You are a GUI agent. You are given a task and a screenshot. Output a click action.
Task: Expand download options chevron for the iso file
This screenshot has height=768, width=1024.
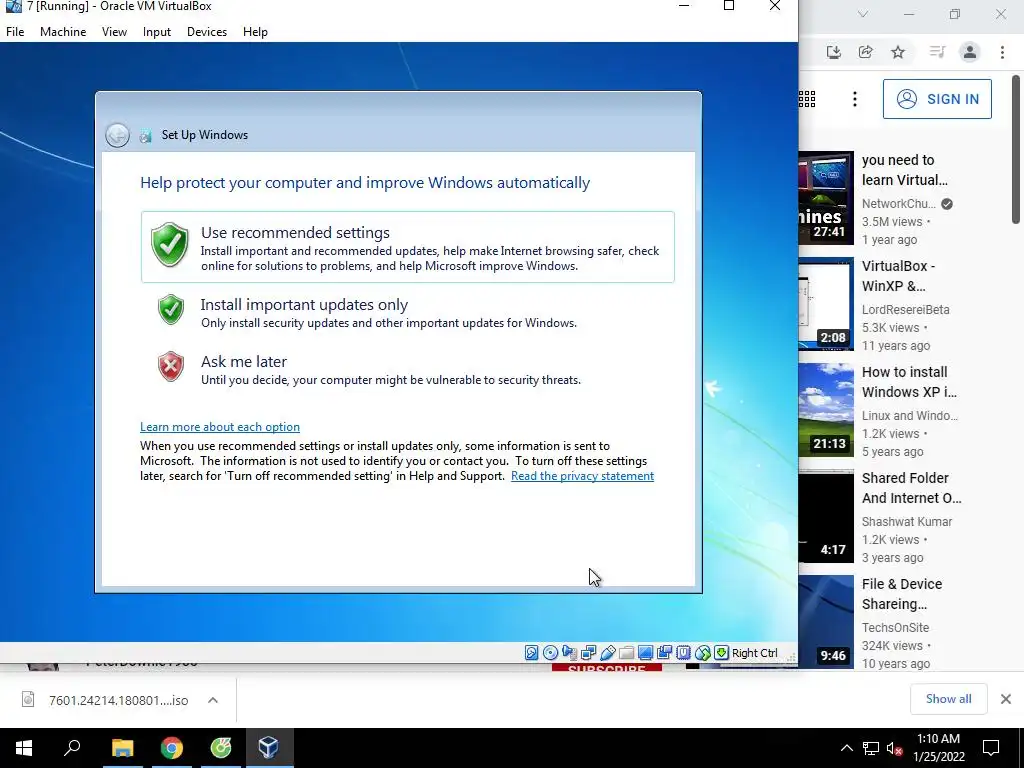(x=213, y=700)
